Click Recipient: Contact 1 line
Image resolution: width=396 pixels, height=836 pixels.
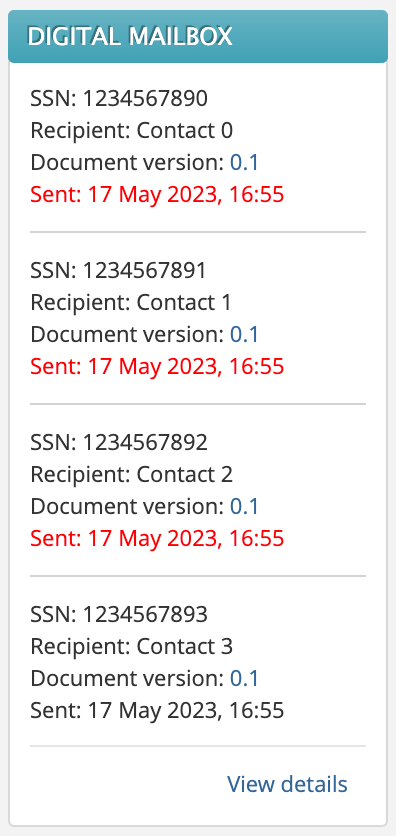[x=132, y=302]
